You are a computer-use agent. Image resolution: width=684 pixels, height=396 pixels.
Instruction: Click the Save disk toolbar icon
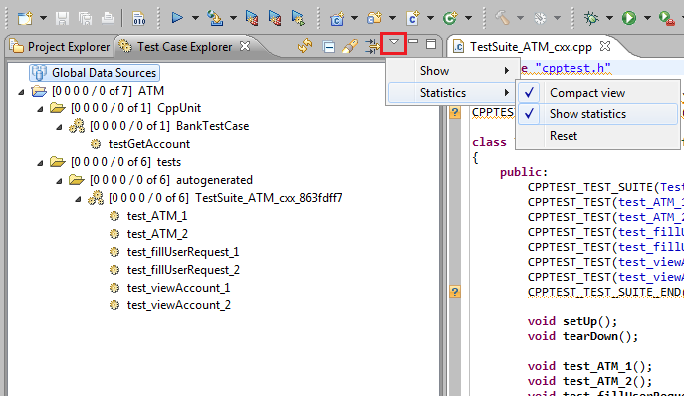(62, 18)
